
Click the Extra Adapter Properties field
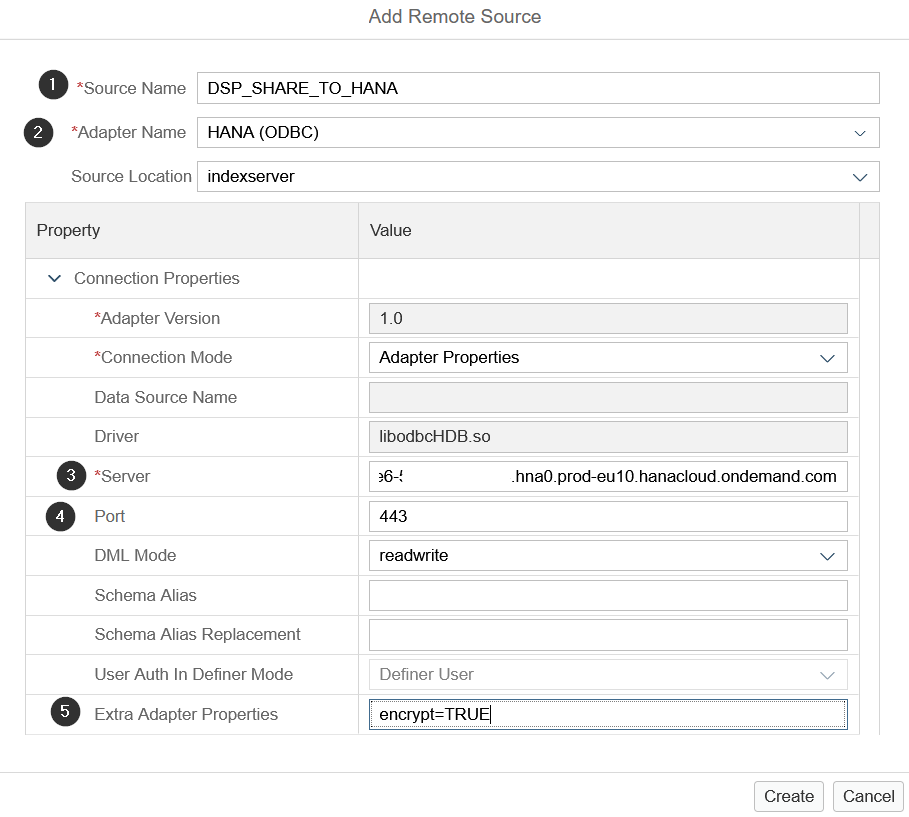(608, 714)
